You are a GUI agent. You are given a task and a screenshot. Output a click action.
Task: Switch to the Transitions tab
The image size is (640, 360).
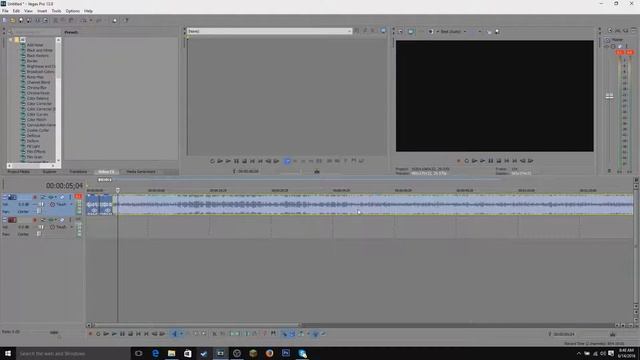[x=78, y=172]
